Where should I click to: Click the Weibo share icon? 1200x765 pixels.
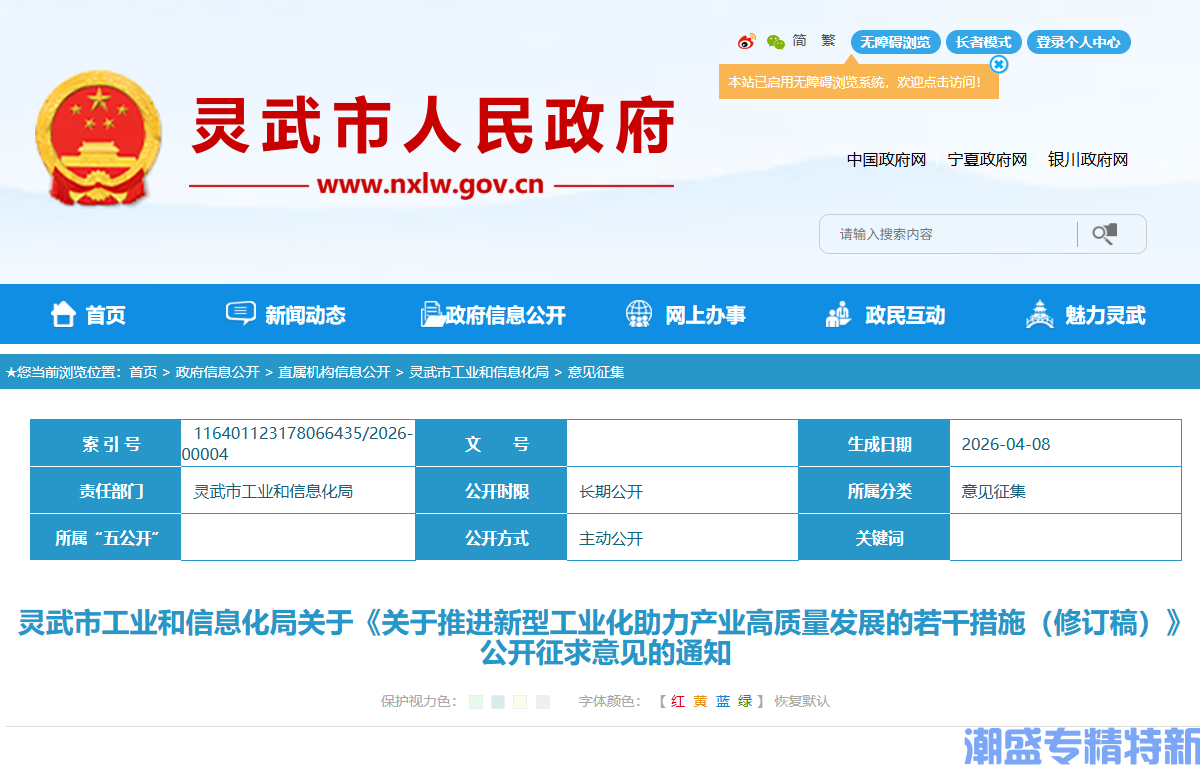pos(748,42)
